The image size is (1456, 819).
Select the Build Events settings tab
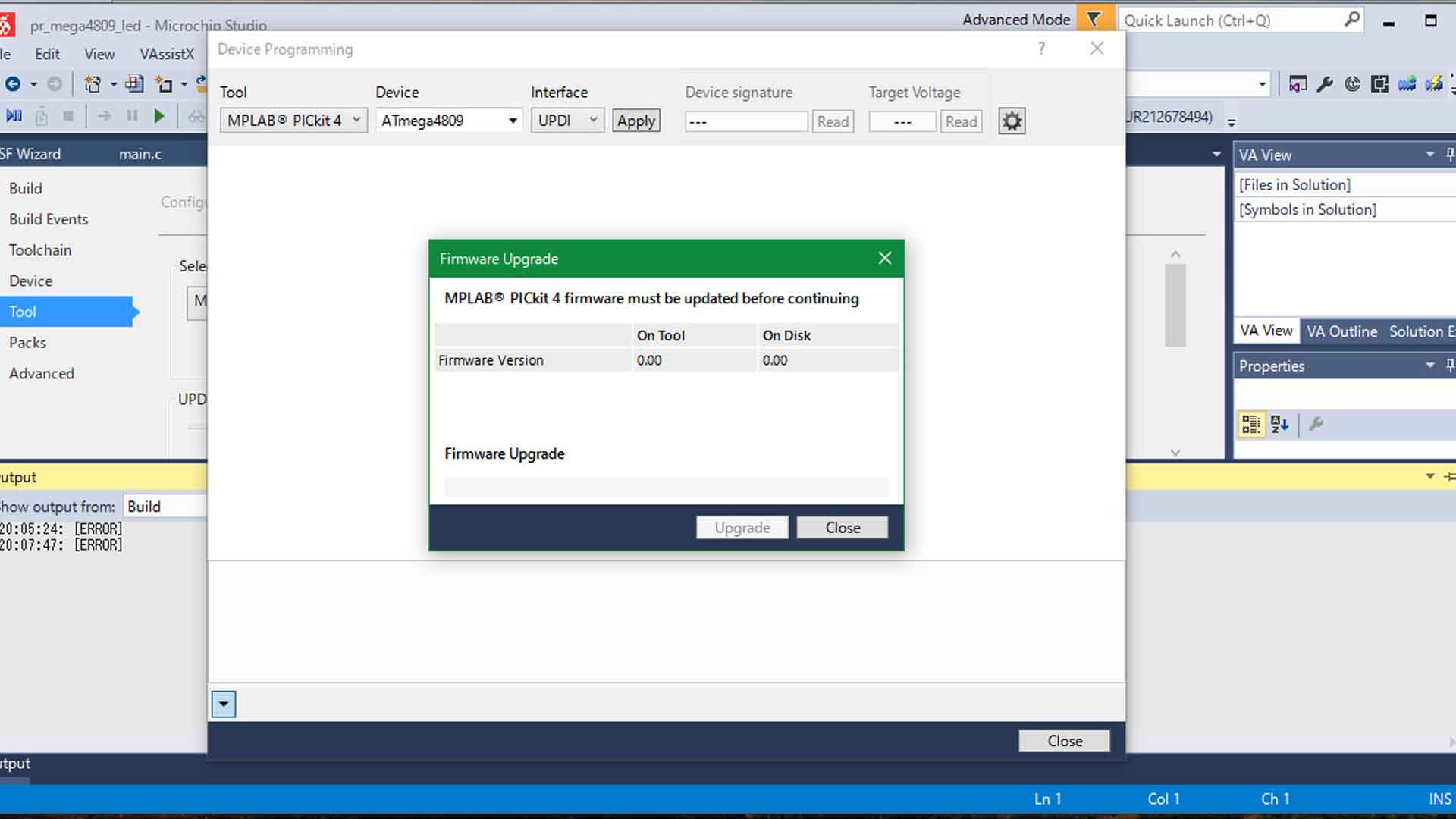click(49, 219)
